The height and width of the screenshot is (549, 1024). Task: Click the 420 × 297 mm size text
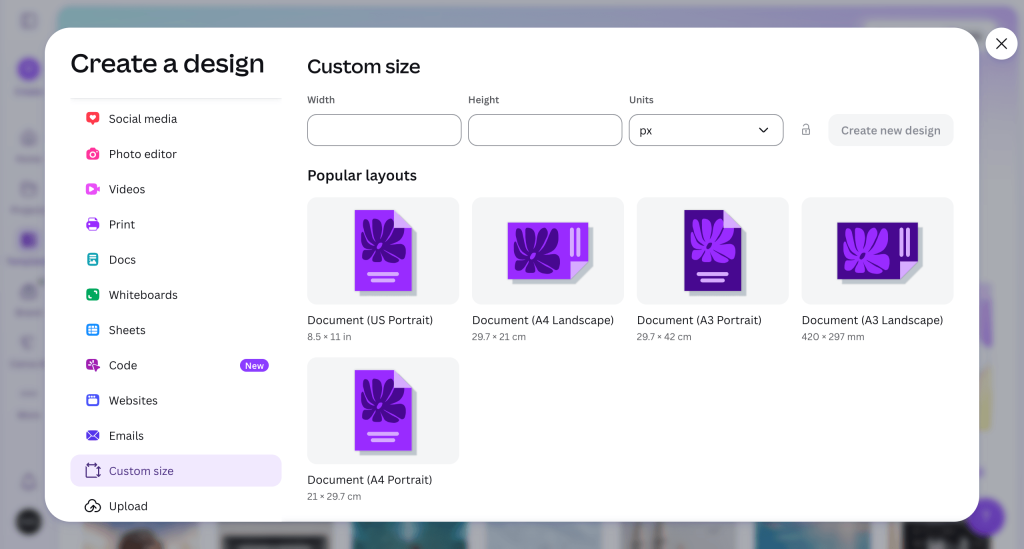tap(833, 337)
